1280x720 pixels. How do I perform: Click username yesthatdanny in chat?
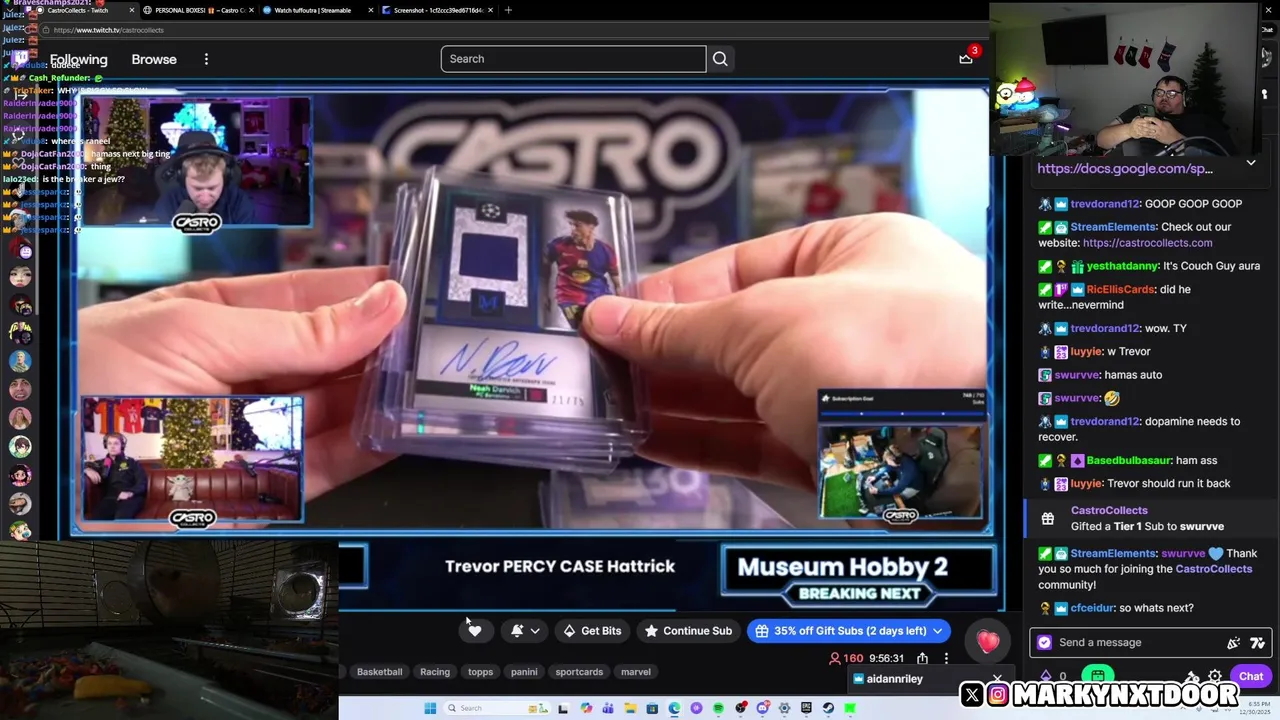tap(1122, 267)
